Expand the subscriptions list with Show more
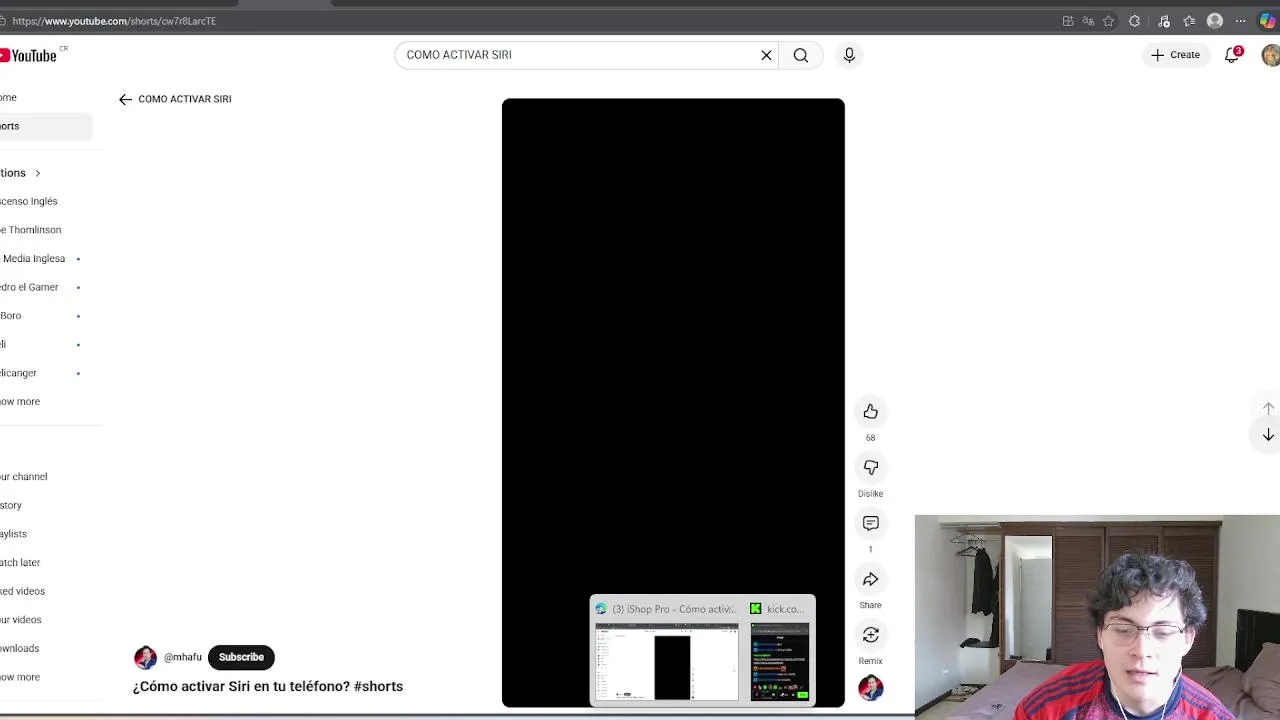The height and width of the screenshot is (720, 1280). [x=20, y=402]
